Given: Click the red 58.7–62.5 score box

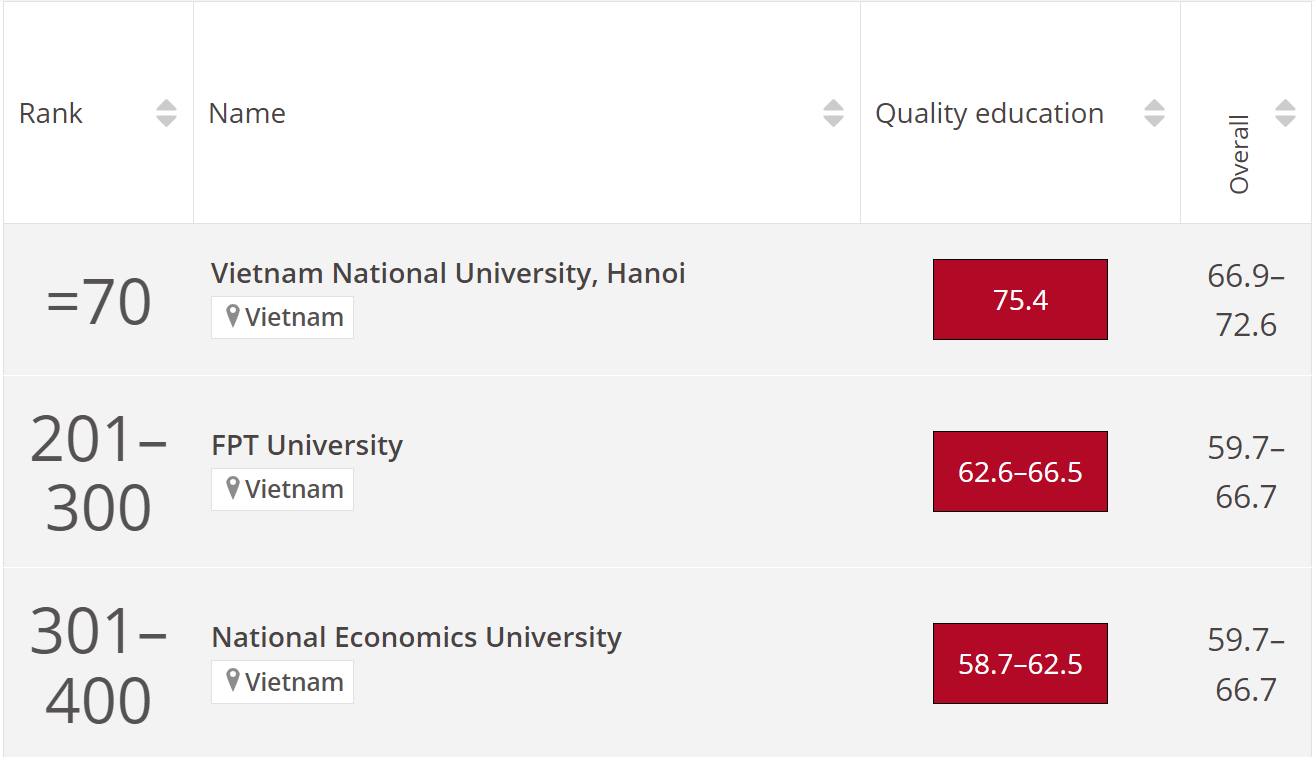Looking at the screenshot, I should point(1020,664).
